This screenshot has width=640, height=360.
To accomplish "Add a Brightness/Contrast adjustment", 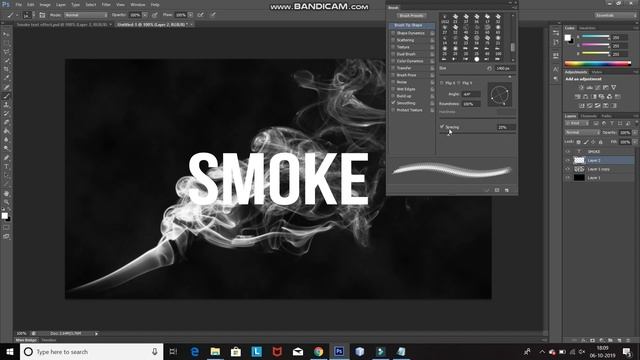I will pos(581,87).
